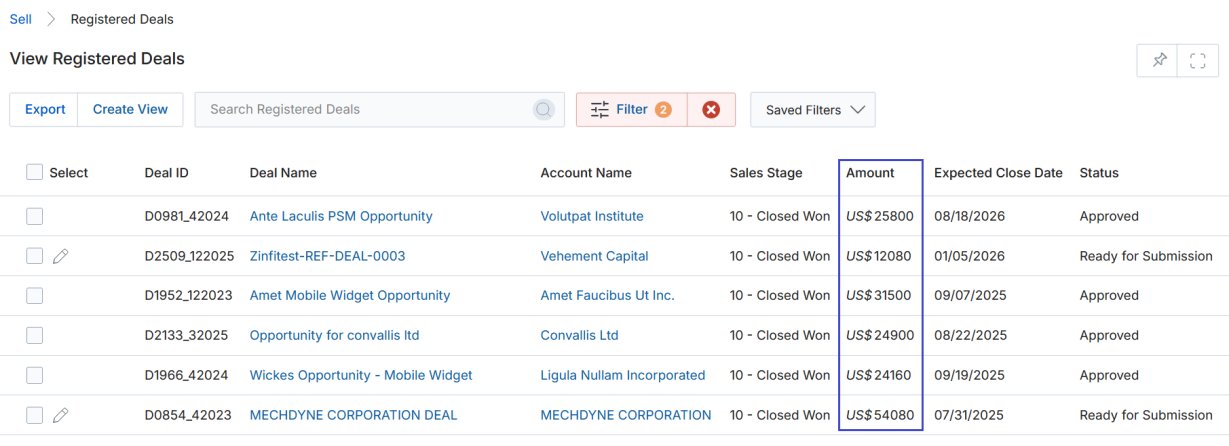
Task: Click the Create View button
Action: [x=130, y=109]
